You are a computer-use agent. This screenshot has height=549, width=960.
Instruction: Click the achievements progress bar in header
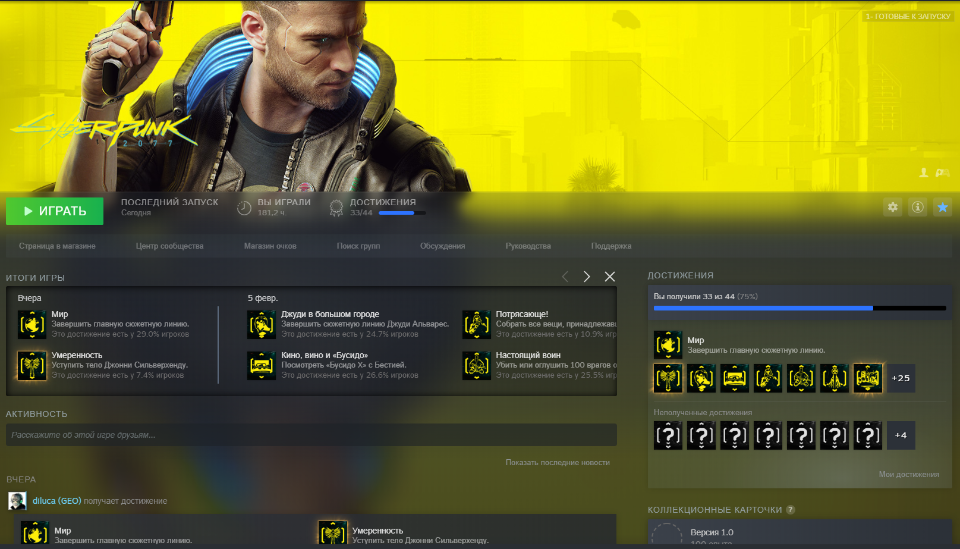tap(402, 213)
